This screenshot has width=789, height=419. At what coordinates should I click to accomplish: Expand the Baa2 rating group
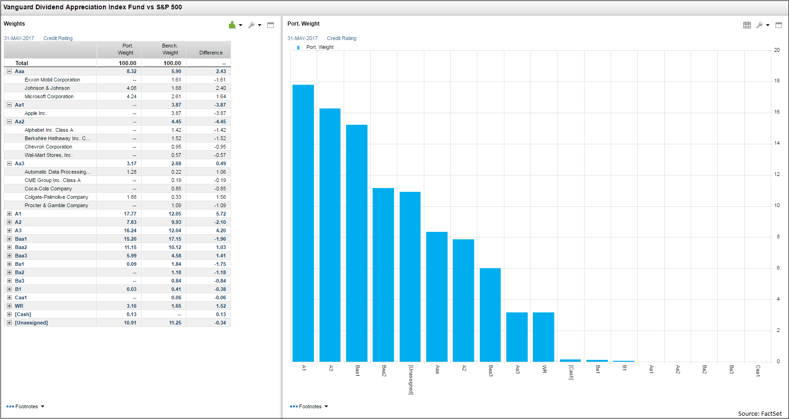click(9, 247)
